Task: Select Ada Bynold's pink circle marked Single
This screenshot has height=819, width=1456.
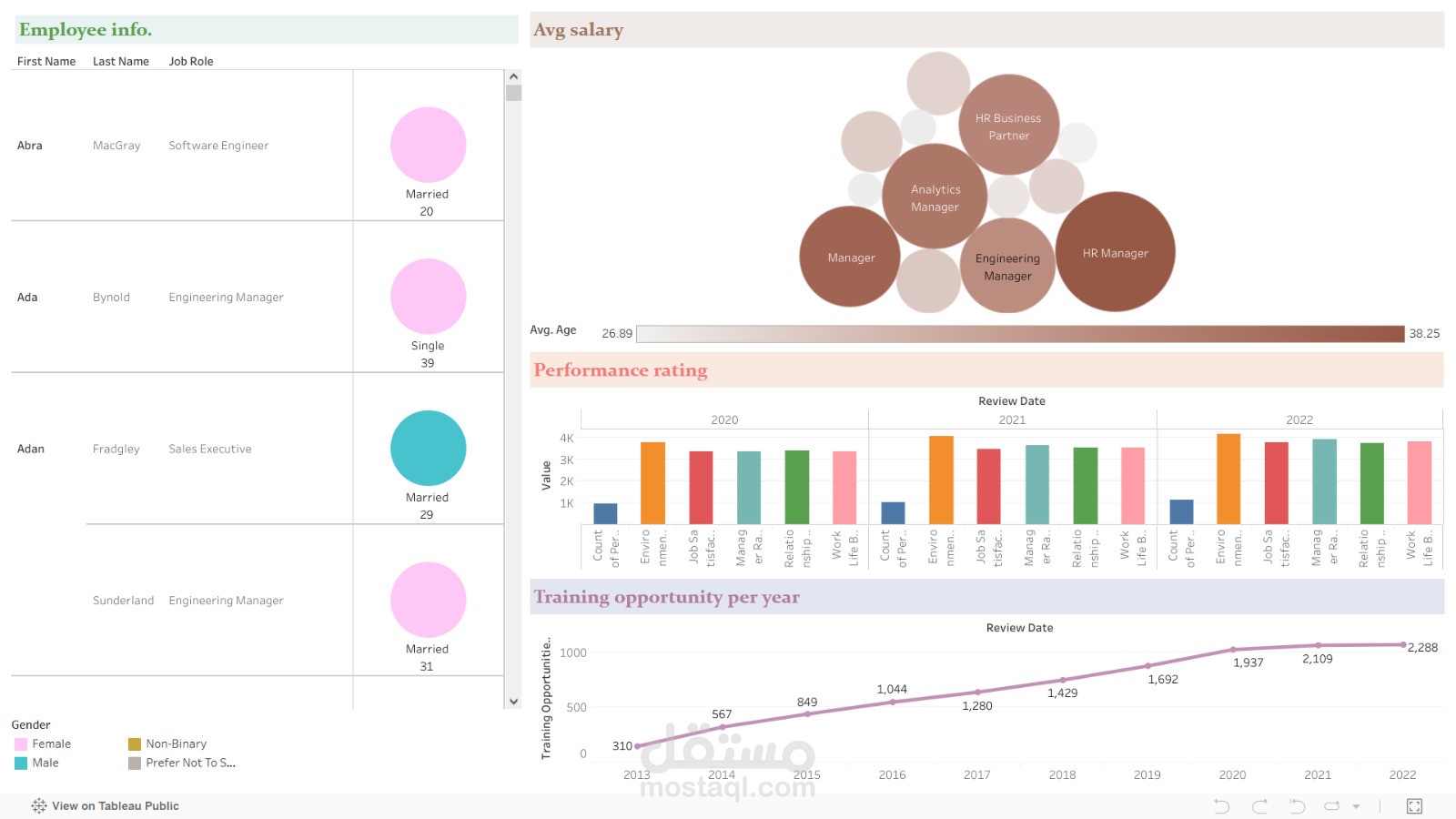Action: point(428,297)
